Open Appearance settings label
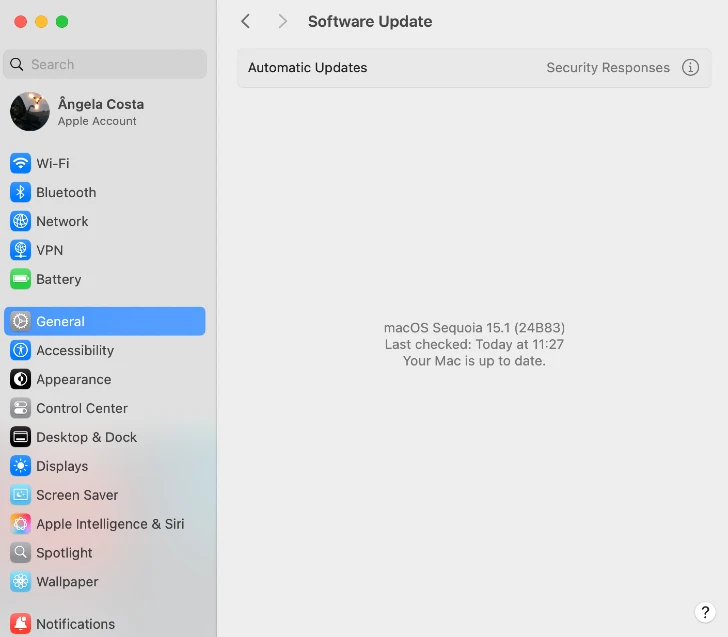The height and width of the screenshot is (637, 728). click(74, 379)
